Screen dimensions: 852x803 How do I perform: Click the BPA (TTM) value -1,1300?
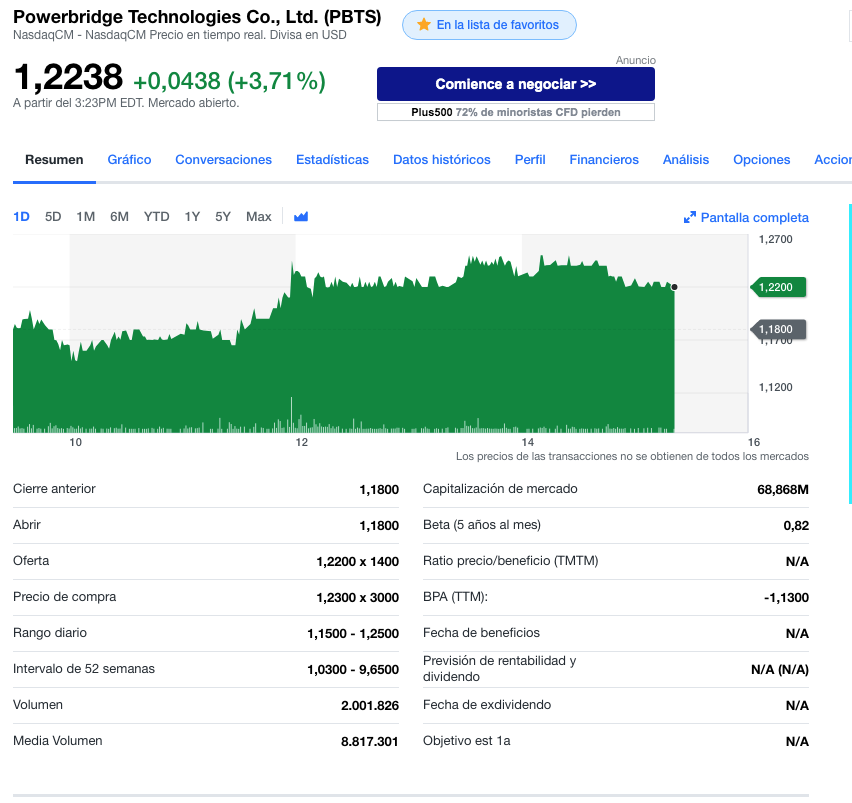pos(786,597)
